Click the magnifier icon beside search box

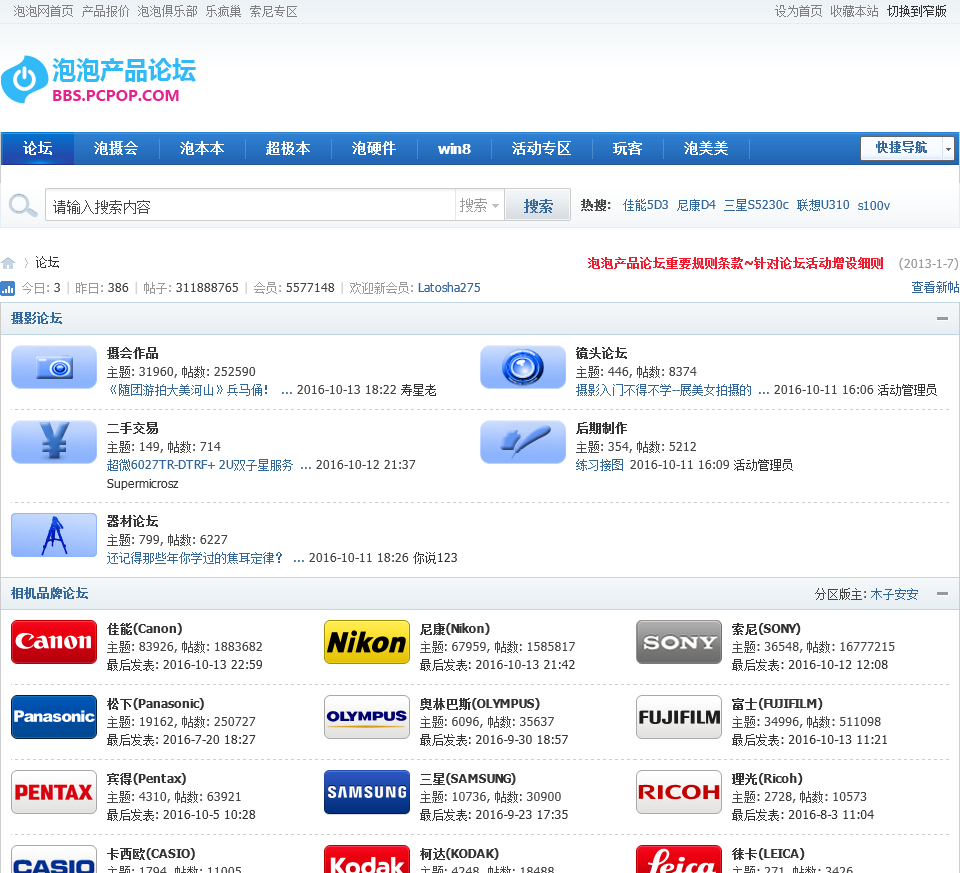(x=23, y=205)
